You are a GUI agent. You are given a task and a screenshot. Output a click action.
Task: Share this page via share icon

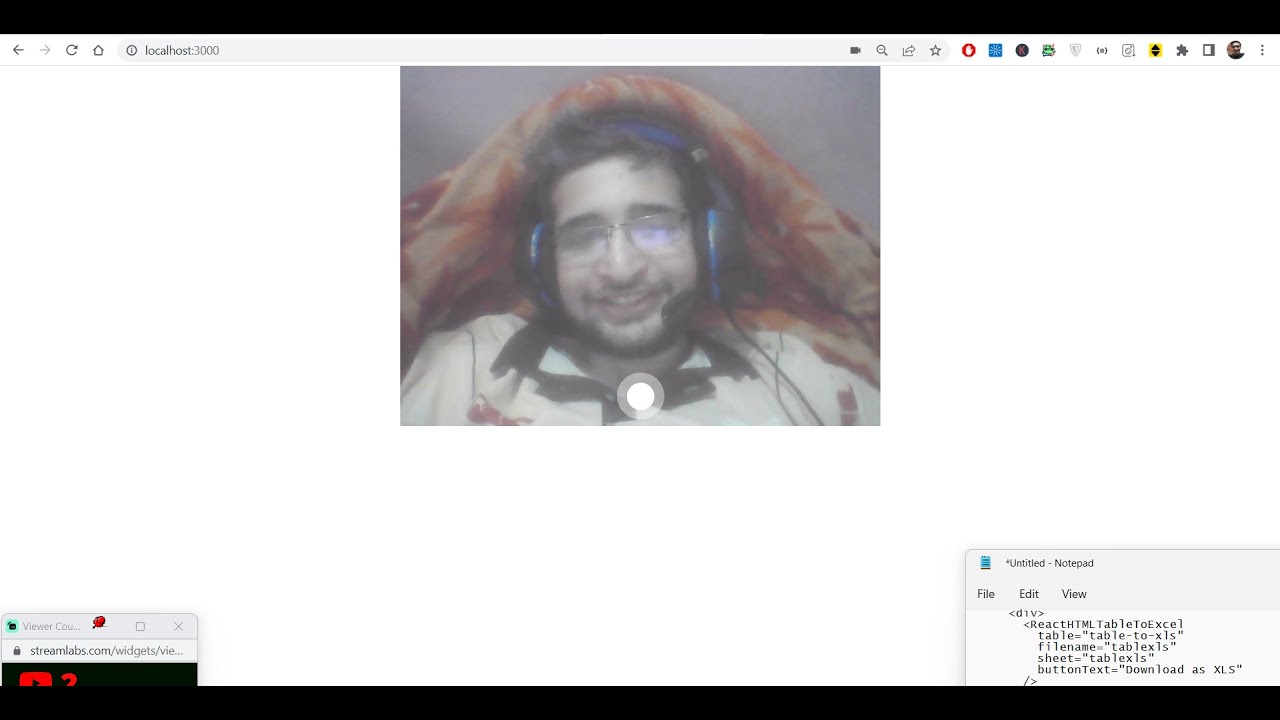coord(909,50)
